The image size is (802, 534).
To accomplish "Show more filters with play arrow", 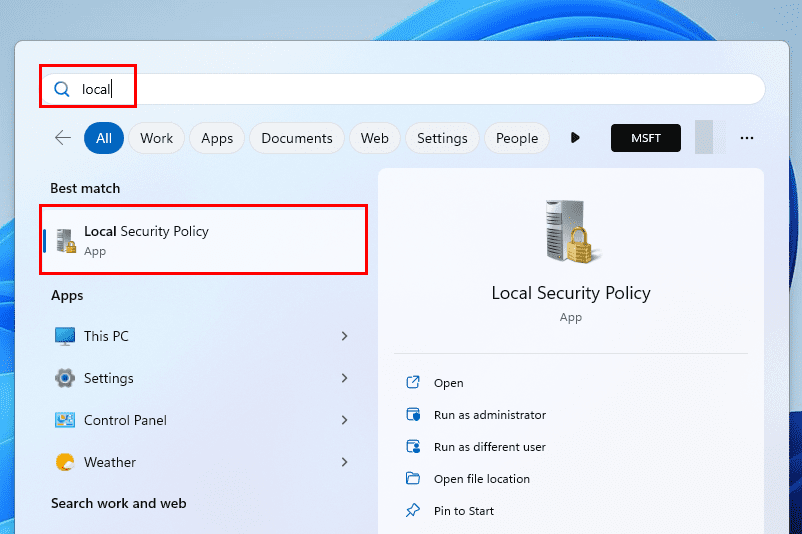I will [575, 138].
